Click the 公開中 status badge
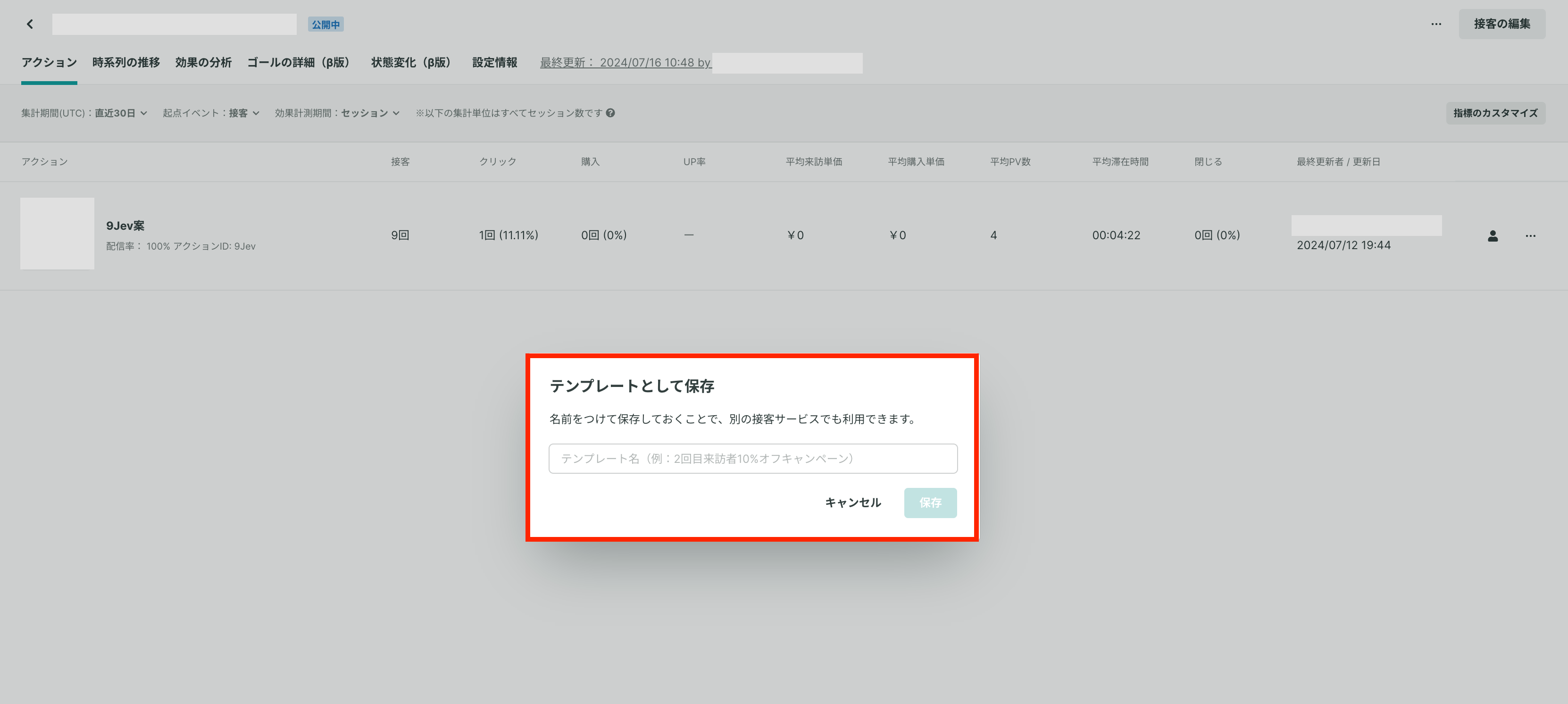Image resolution: width=1568 pixels, height=704 pixels. (325, 25)
